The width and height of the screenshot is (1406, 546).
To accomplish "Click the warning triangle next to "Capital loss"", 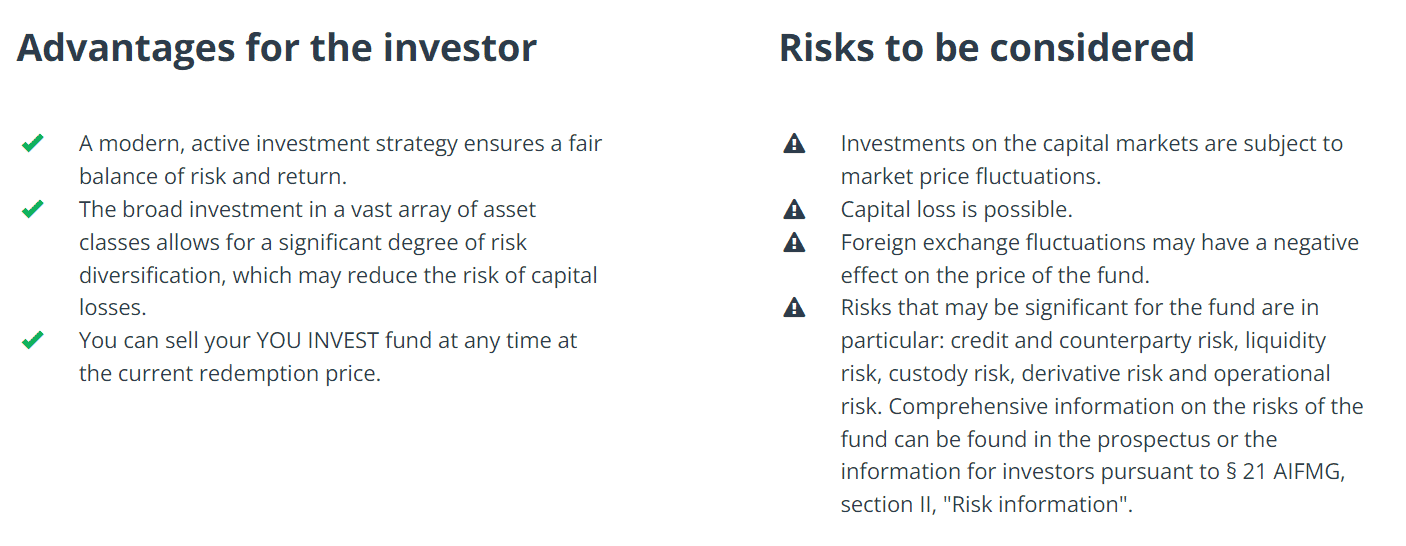I will [794, 210].
